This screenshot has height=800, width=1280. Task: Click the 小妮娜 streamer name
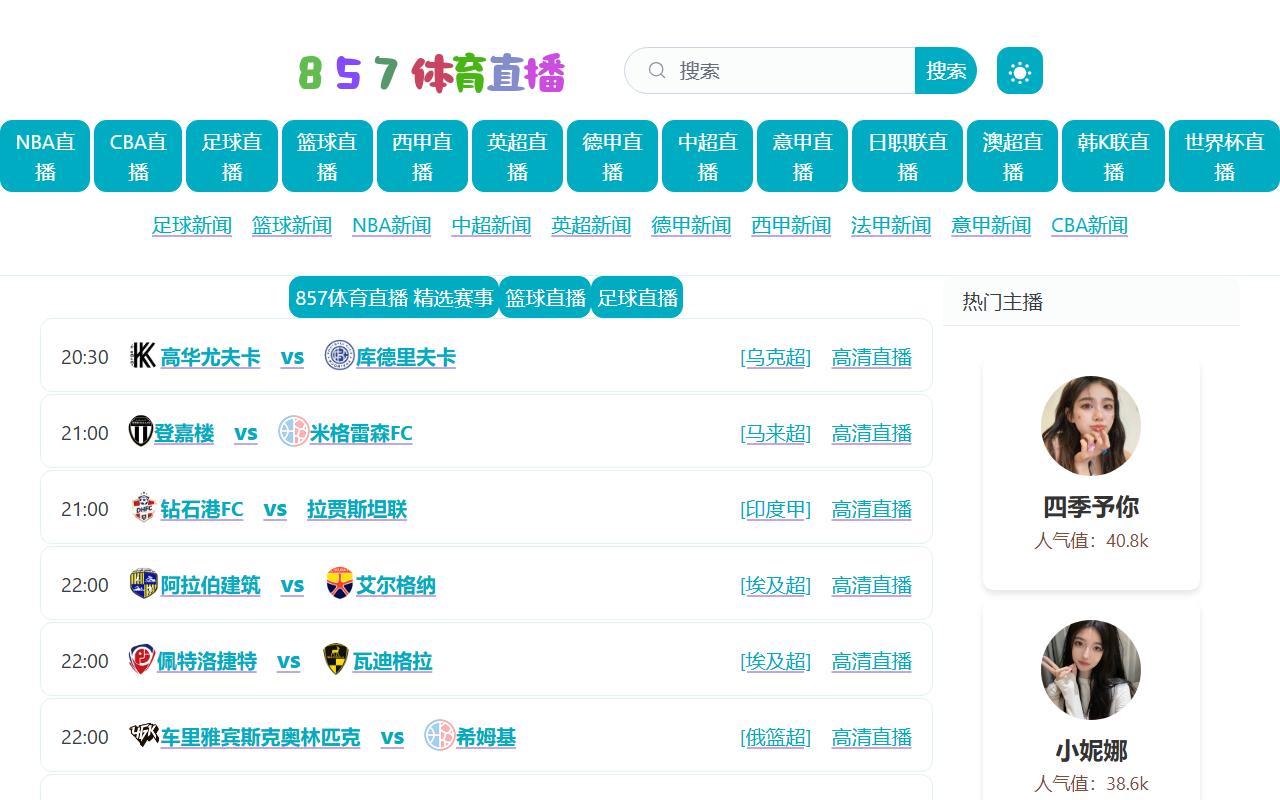click(1091, 750)
